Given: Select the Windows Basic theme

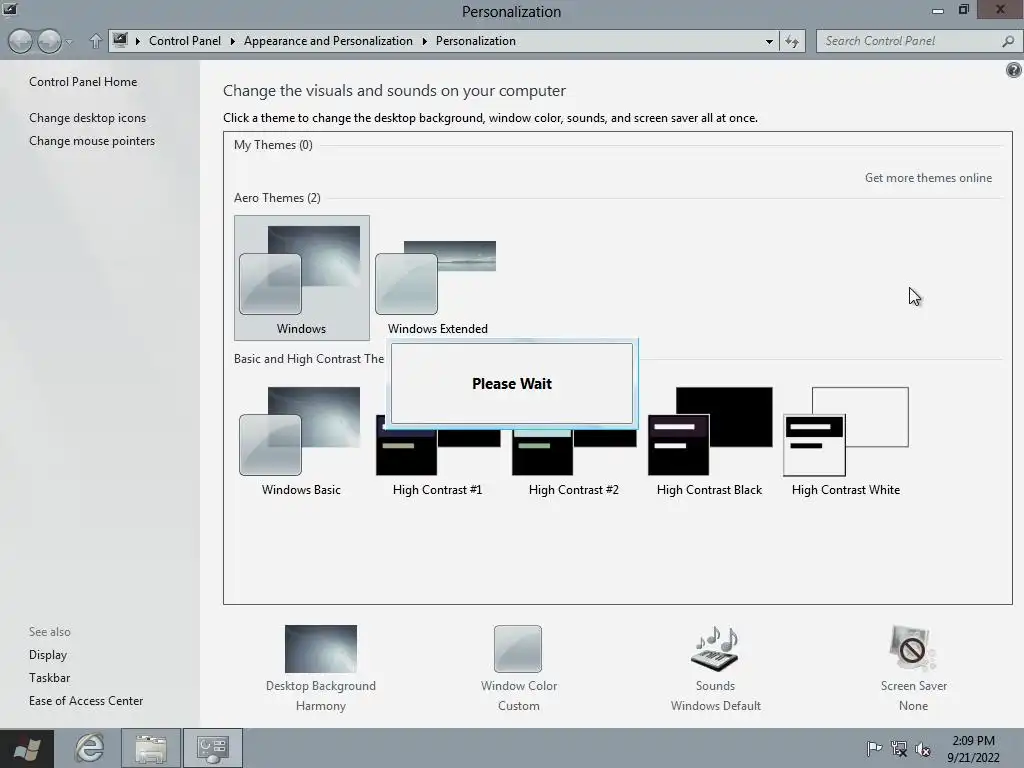Looking at the screenshot, I should tap(301, 440).
